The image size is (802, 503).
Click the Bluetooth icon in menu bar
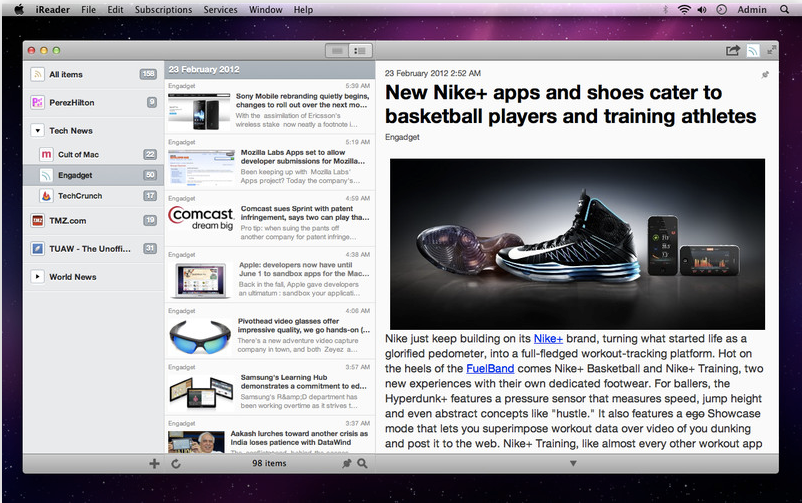665,10
